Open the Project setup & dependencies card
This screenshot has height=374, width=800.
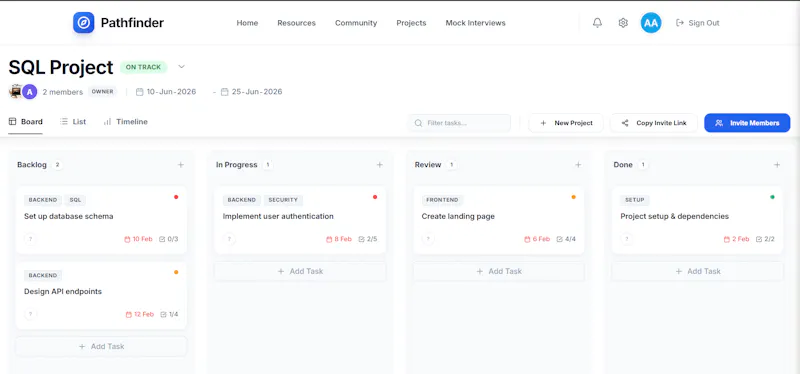(697, 220)
